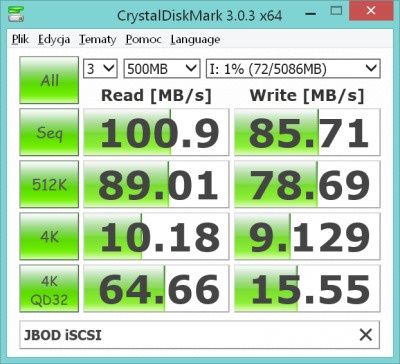The image size is (400, 364).
Task: Open the drive selector dropdown showing I: 1%
Action: (x=293, y=69)
